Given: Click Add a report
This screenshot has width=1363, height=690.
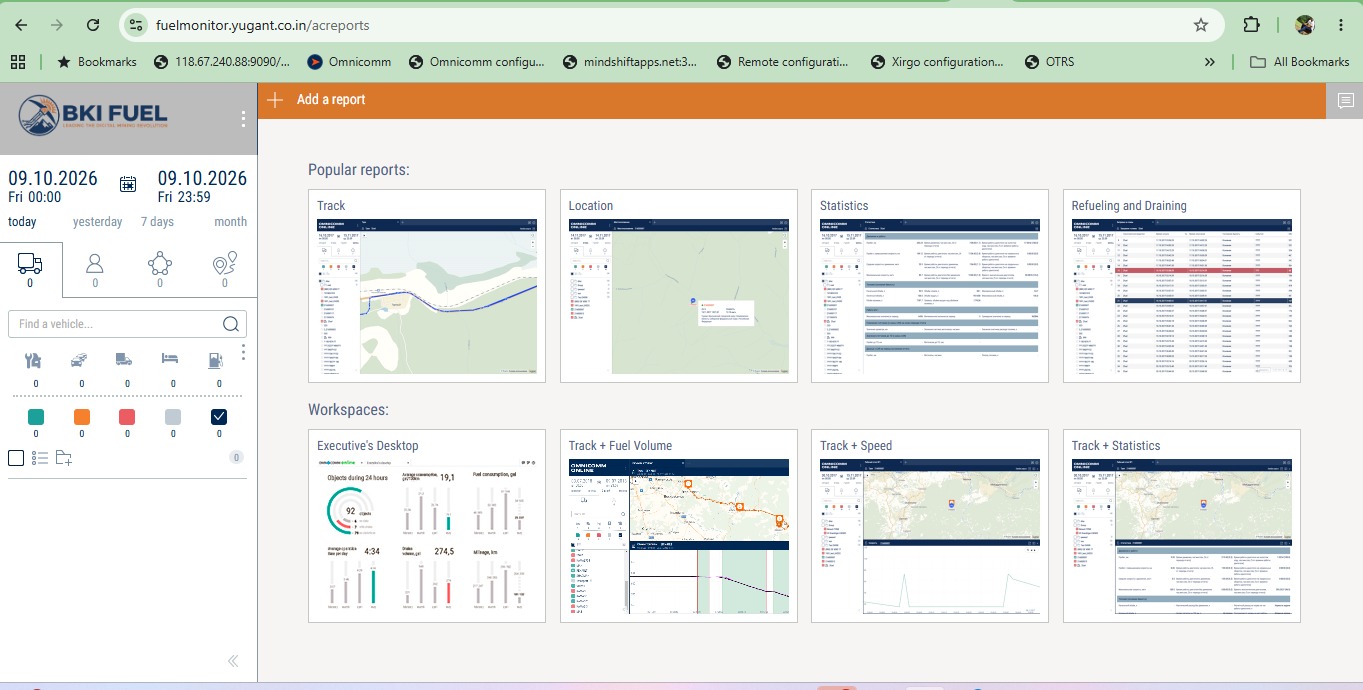Looking at the screenshot, I should [x=331, y=100].
